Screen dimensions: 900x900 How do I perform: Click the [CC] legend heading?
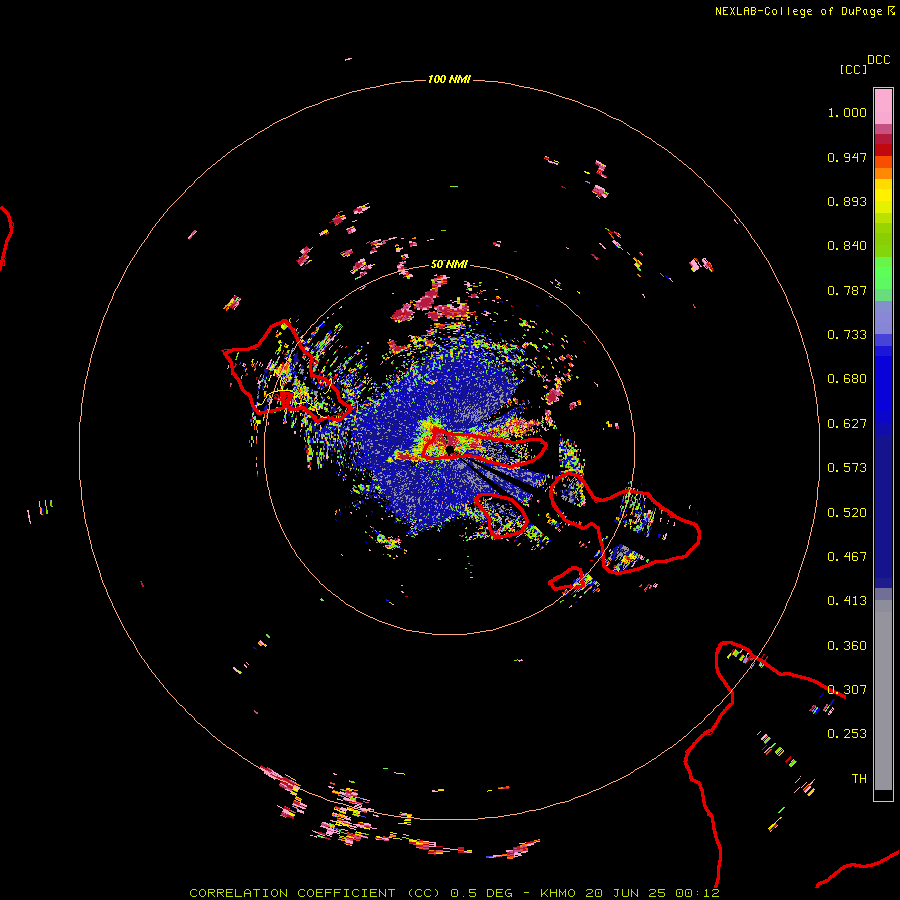(x=853, y=69)
